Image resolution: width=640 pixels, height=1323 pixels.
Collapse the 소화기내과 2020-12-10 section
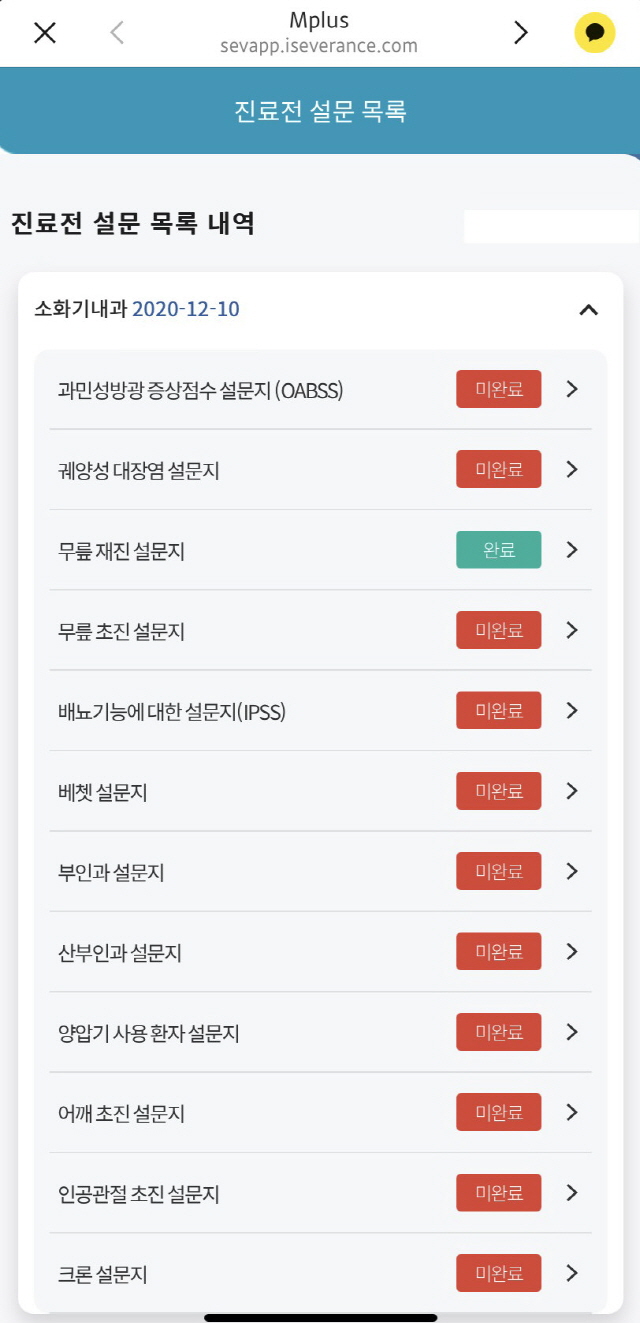(587, 310)
